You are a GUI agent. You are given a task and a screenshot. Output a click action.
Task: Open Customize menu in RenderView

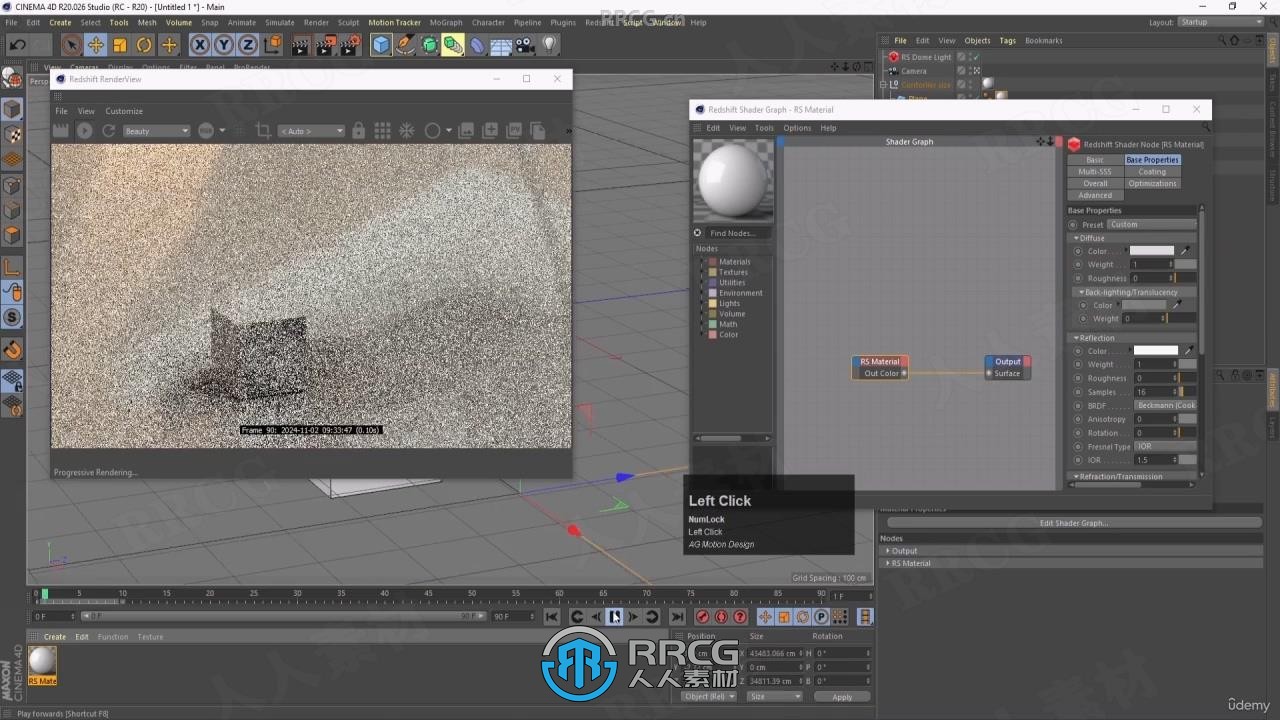pos(124,111)
